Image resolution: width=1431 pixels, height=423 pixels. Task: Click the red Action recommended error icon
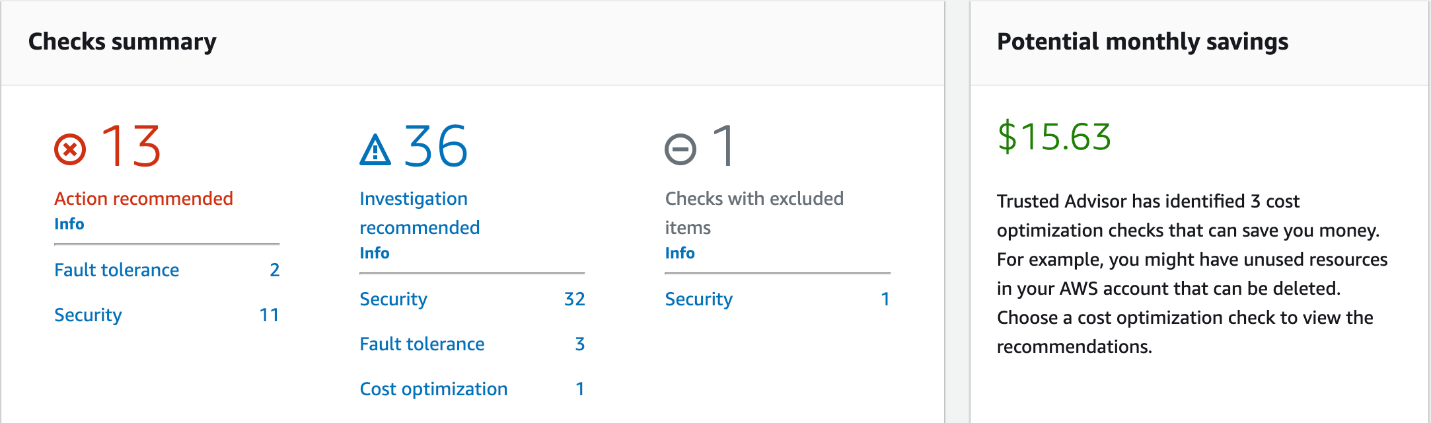pyautogui.click(x=70, y=150)
